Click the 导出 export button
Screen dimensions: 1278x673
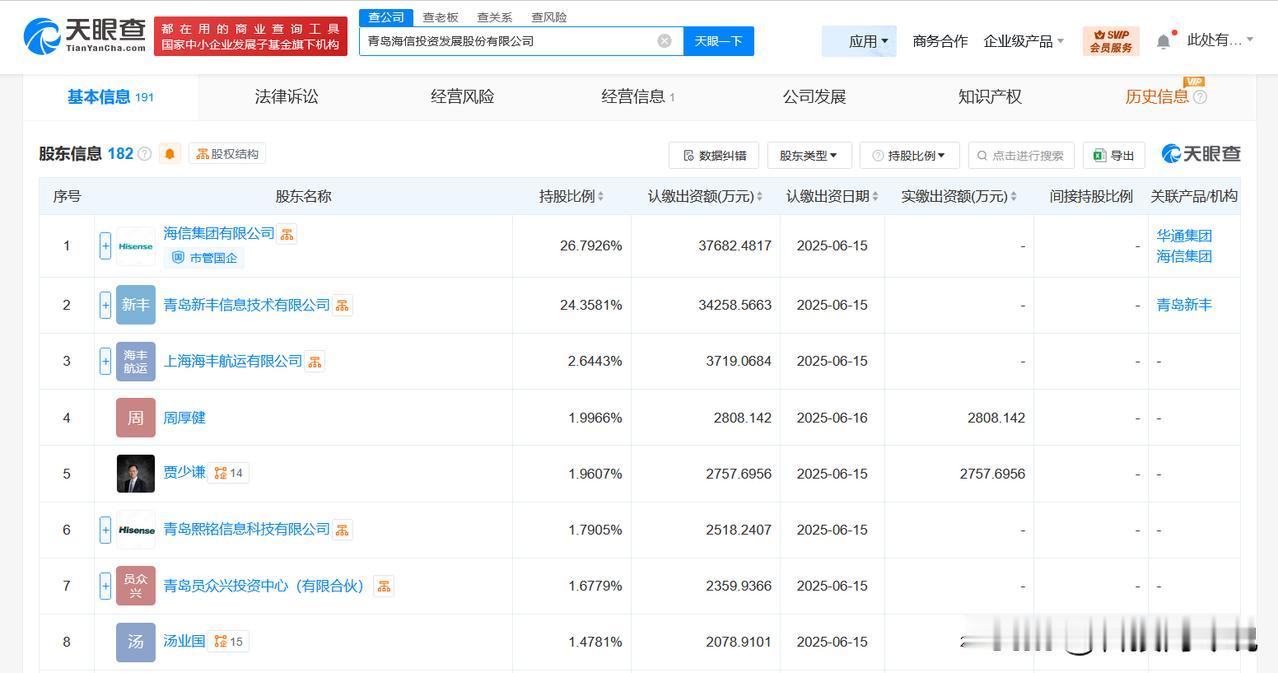[1114, 155]
